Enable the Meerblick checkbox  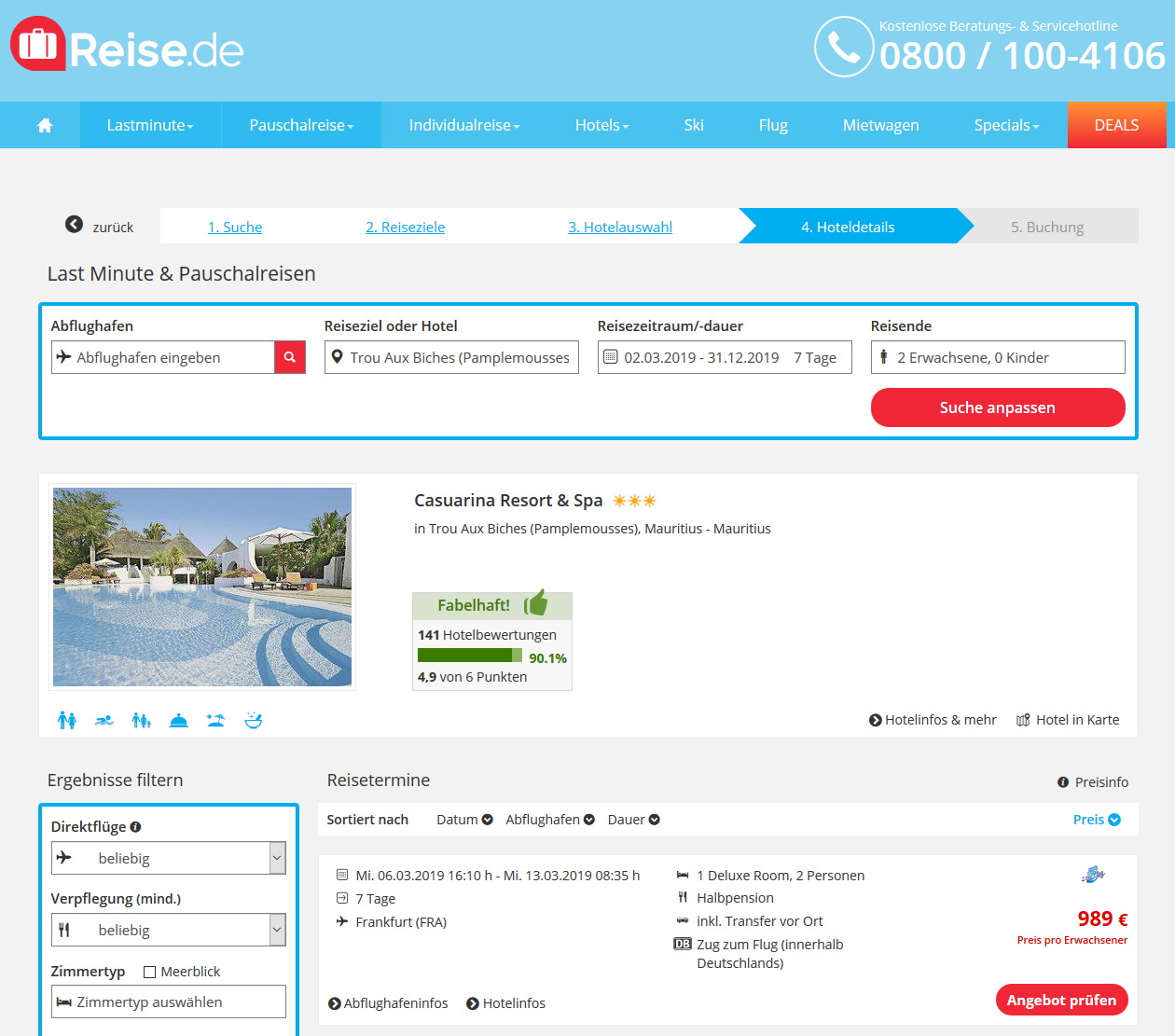[149, 972]
